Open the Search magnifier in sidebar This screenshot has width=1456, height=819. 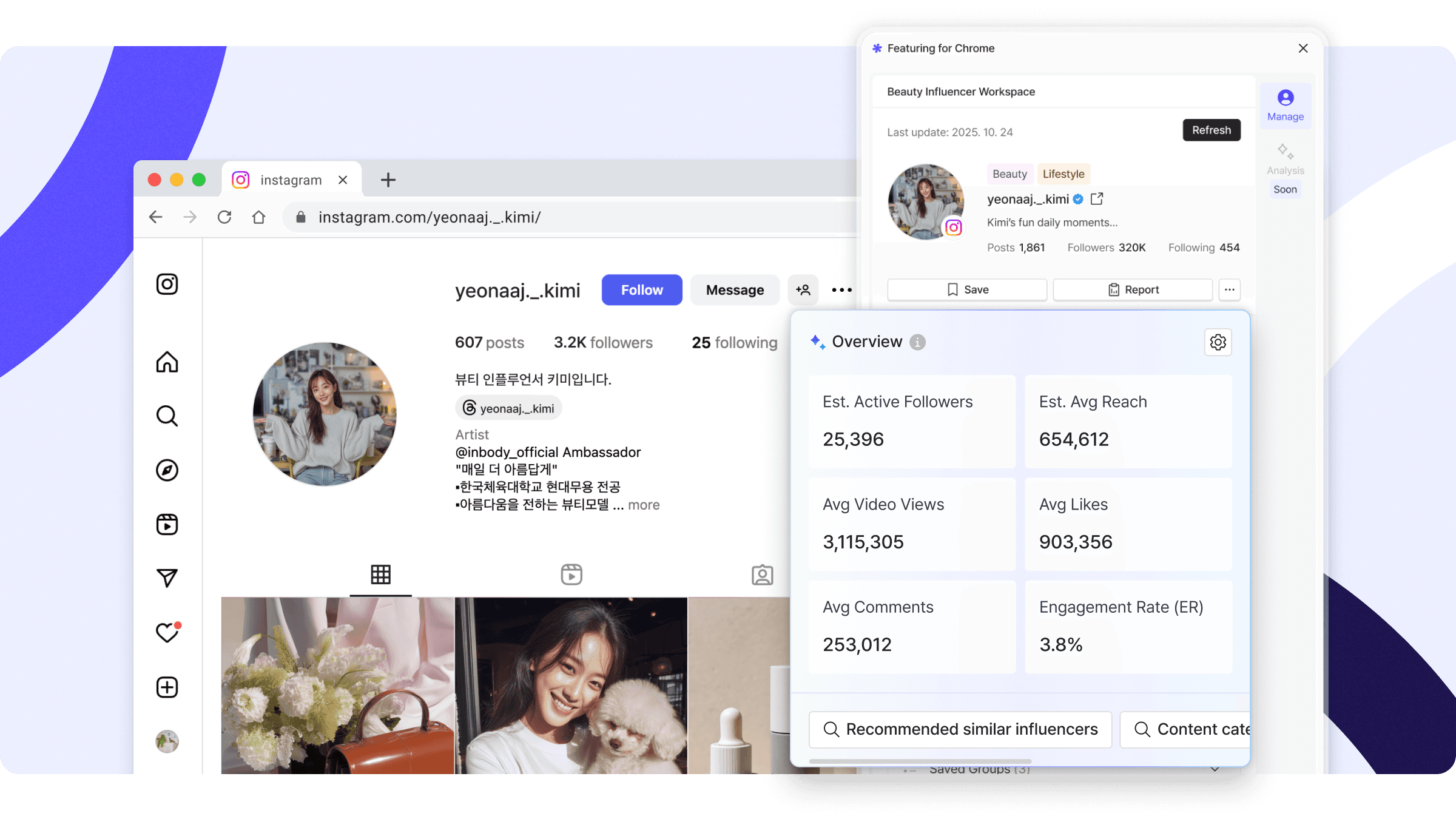pos(167,416)
